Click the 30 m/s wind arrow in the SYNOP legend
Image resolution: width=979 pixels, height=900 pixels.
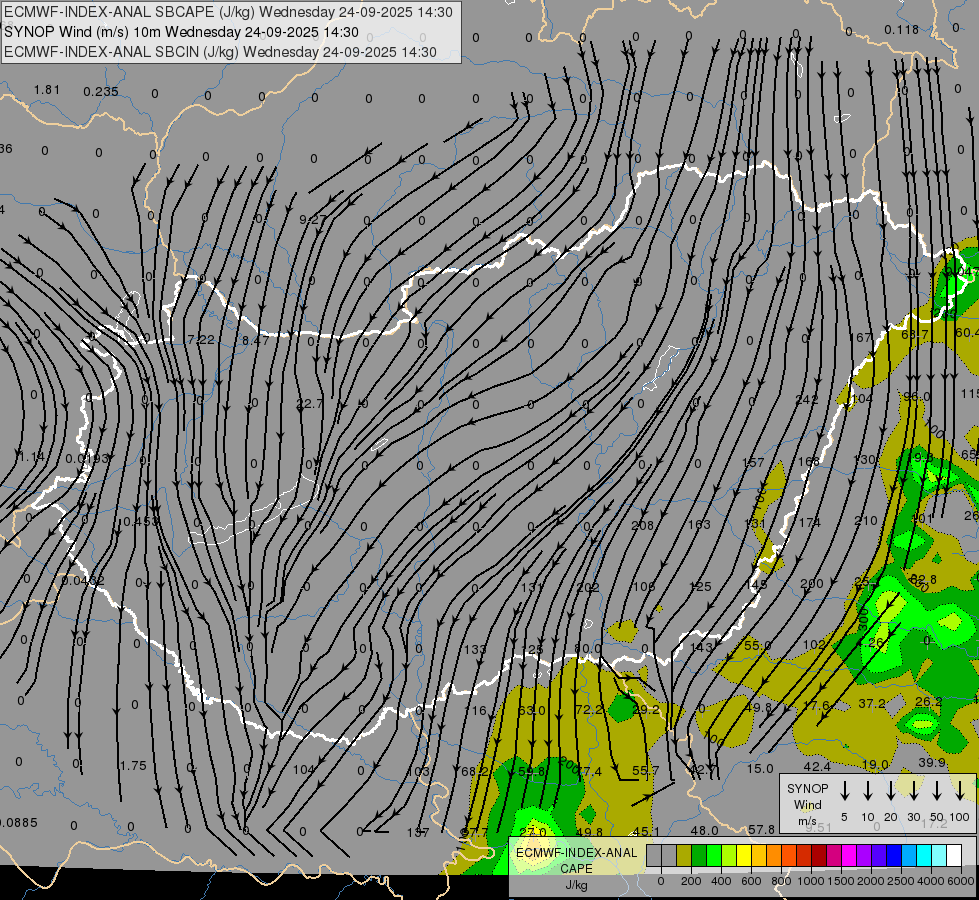click(914, 791)
